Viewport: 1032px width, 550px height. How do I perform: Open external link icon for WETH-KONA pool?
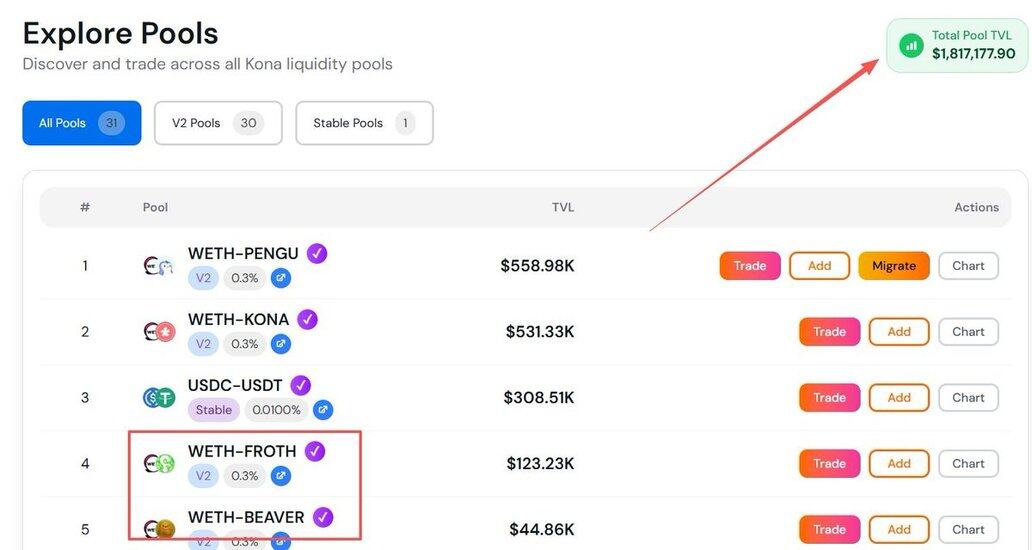pyautogui.click(x=281, y=344)
